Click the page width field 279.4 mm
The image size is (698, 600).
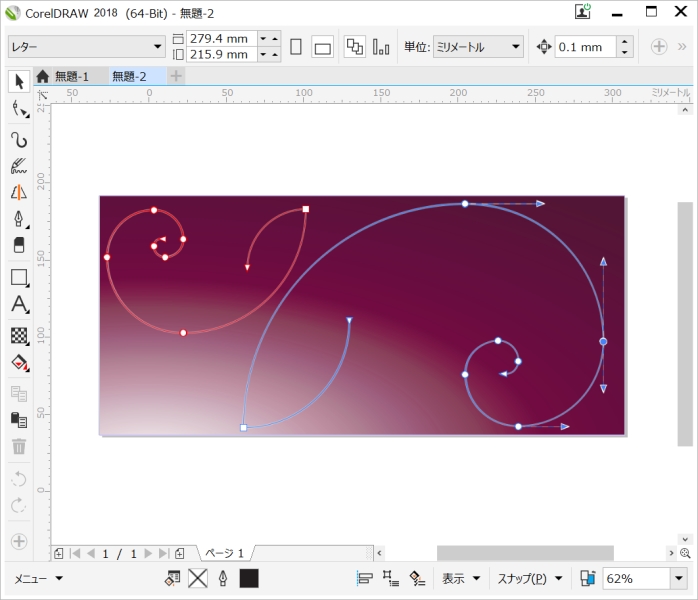pyautogui.click(x=221, y=38)
